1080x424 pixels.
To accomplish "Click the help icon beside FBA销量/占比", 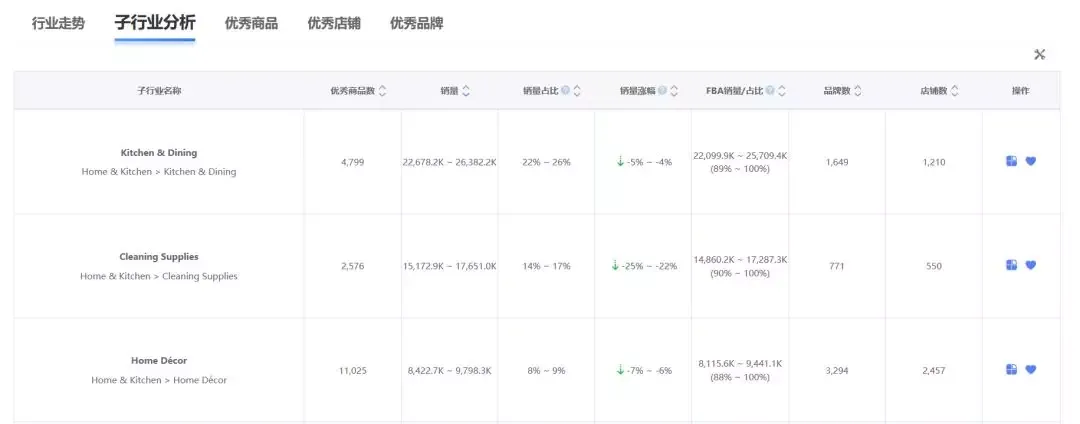I will pyautogui.click(x=770, y=90).
